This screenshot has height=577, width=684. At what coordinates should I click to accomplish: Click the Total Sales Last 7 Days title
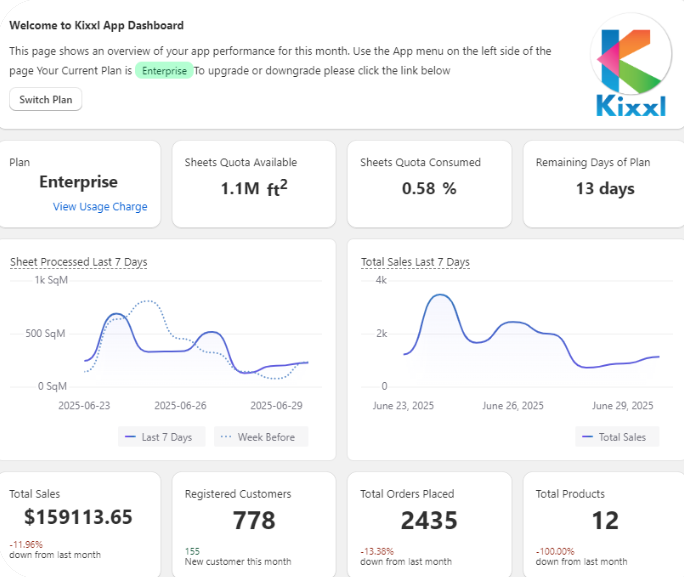[x=415, y=262]
